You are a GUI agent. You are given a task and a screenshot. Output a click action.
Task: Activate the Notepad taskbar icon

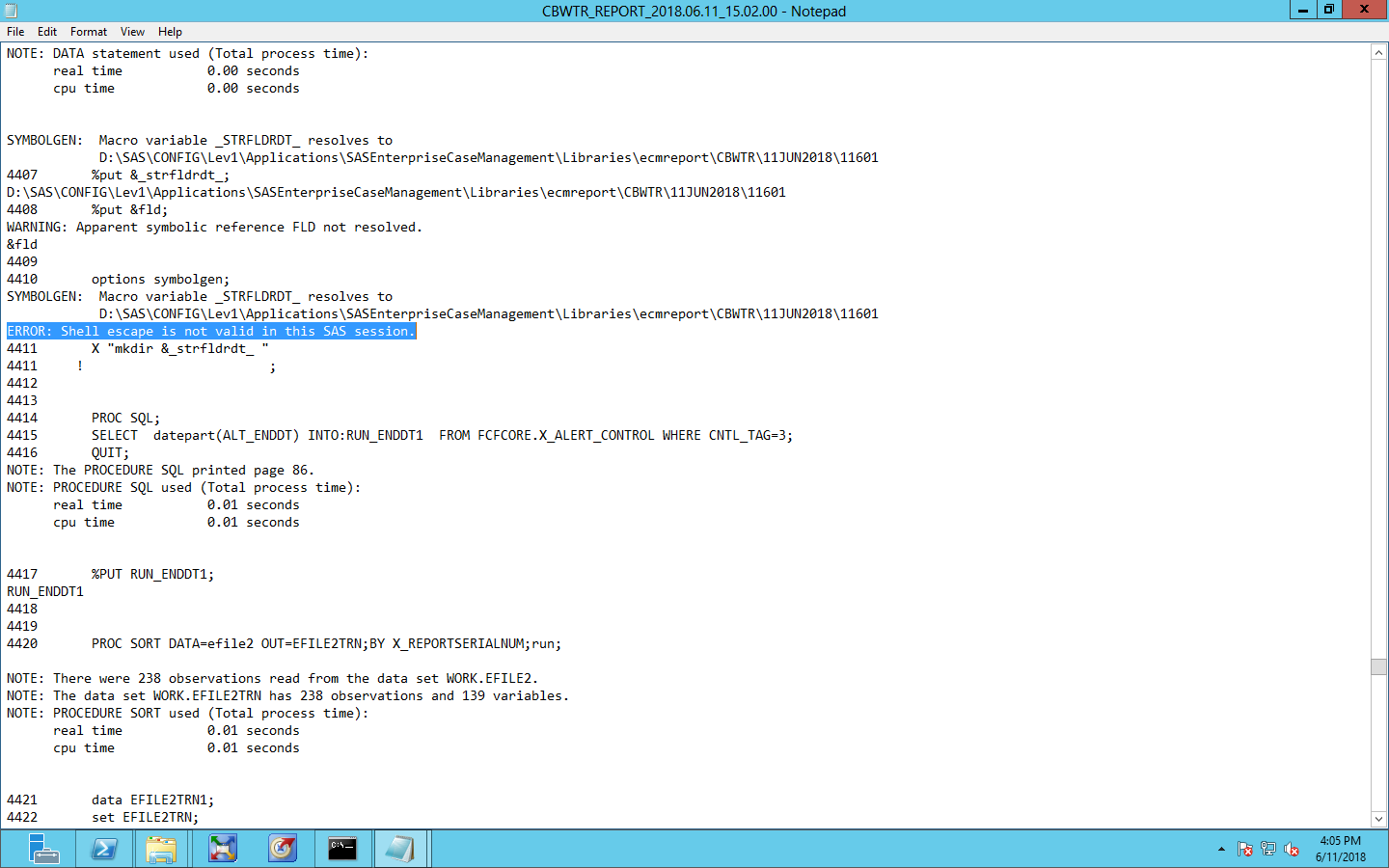[402, 849]
